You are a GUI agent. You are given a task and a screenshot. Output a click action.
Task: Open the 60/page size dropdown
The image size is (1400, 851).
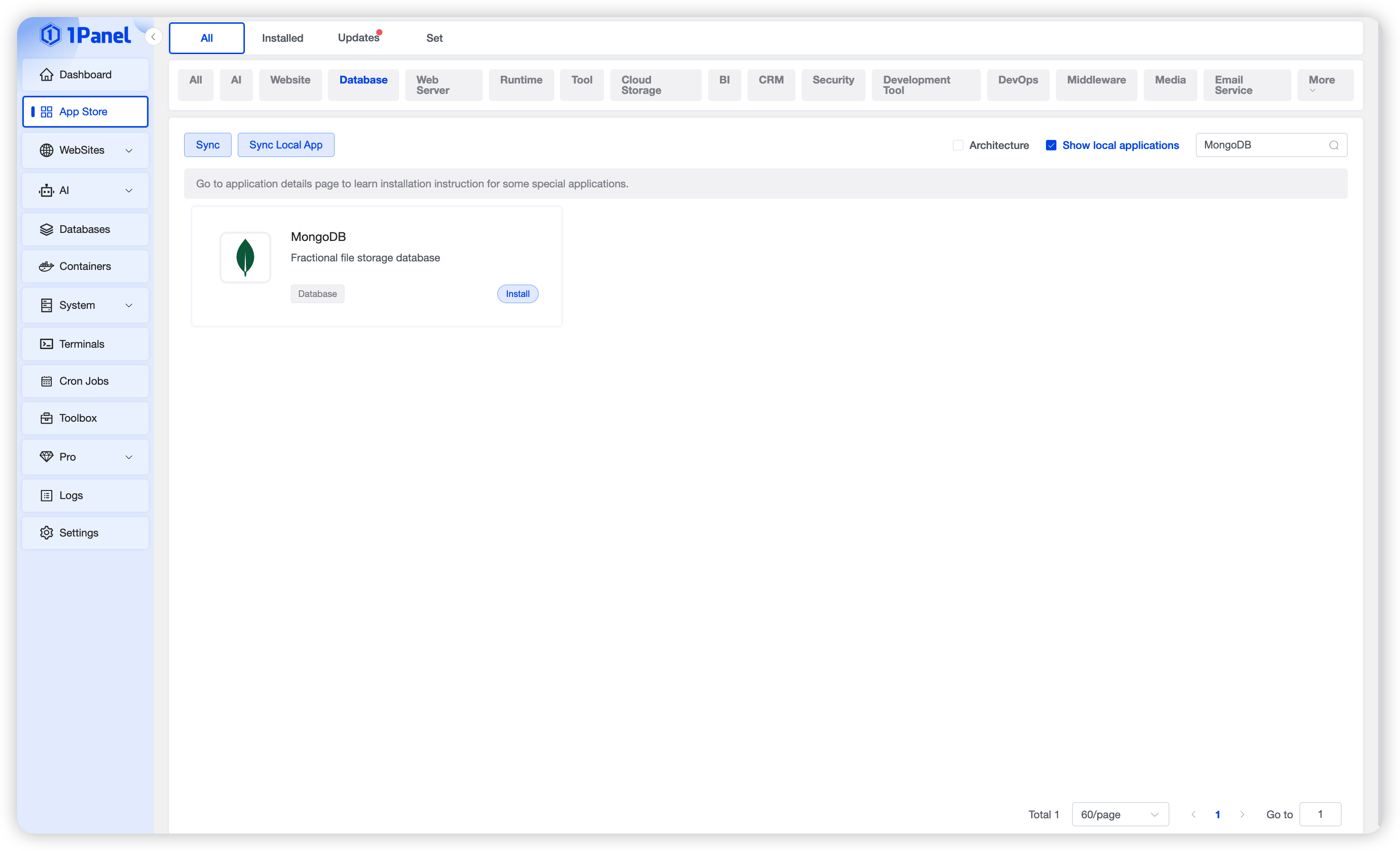1120,814
